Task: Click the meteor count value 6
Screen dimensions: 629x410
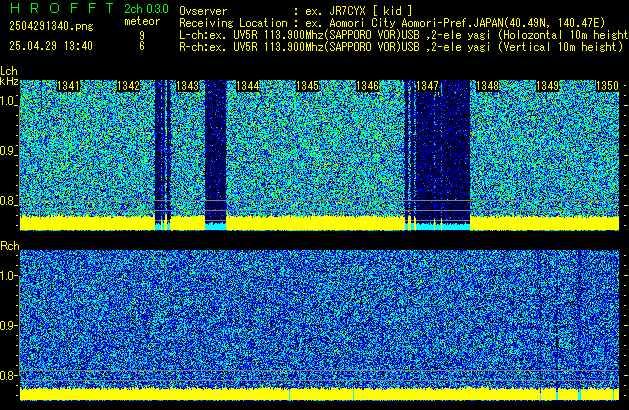Action: 142,46
